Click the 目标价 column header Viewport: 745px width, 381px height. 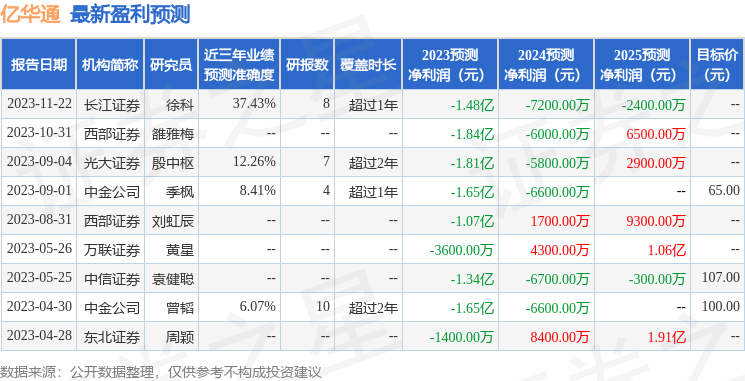click(717, 64)
